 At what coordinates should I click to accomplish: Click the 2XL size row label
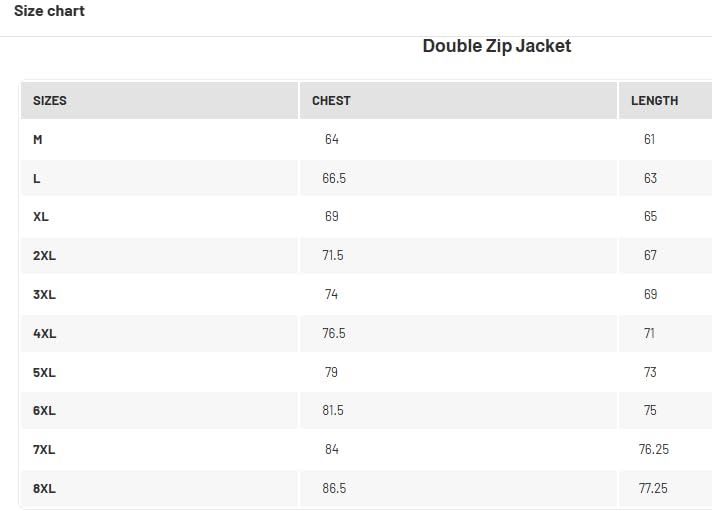pos(44,256)
